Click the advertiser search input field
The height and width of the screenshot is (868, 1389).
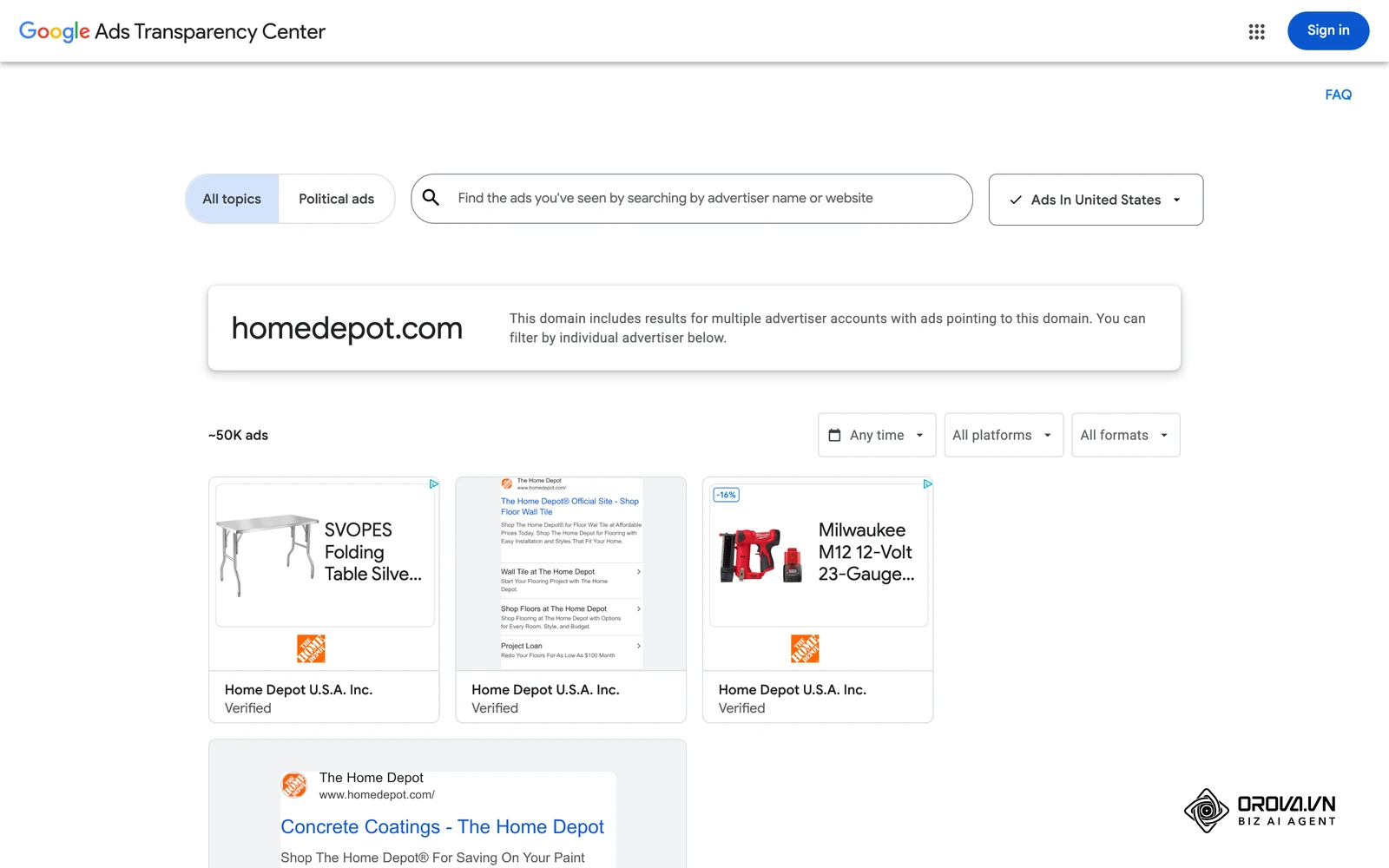(x=692, y=199)
